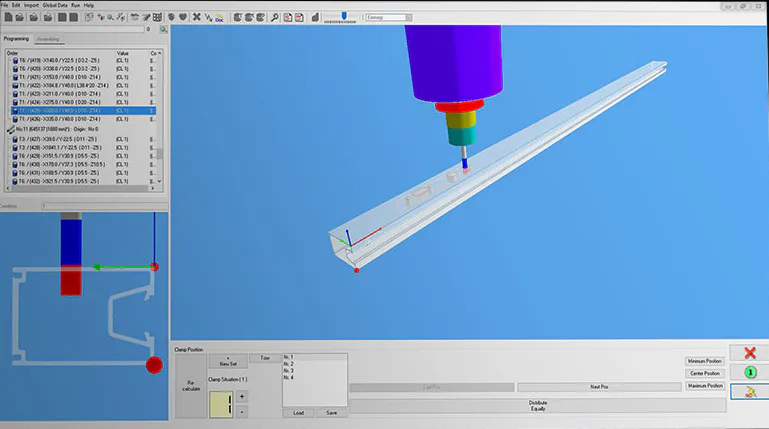
Task: Select Nr. 2 in the clamp list
Action: 288,364
